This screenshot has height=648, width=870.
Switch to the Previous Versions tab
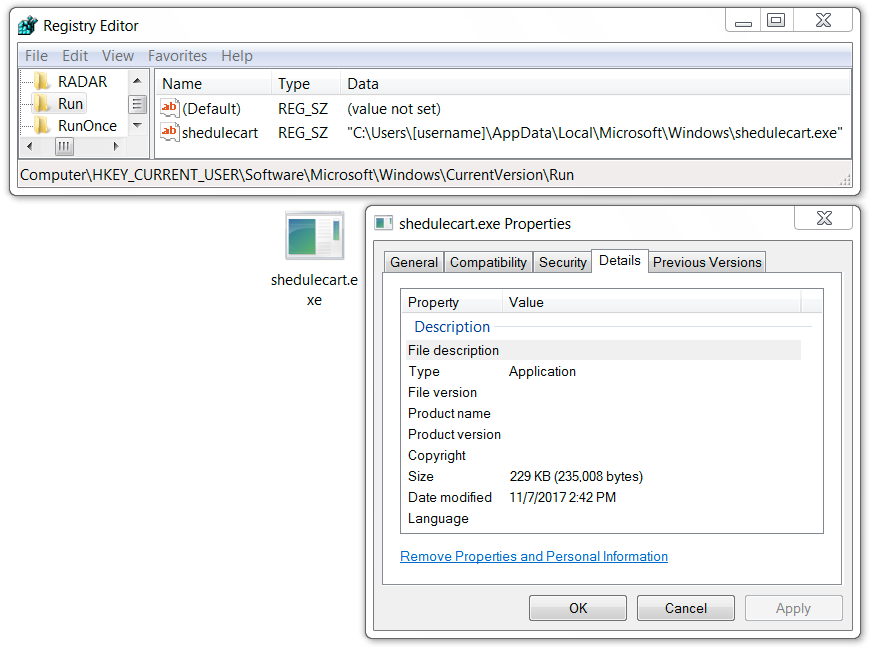(707, 262)
